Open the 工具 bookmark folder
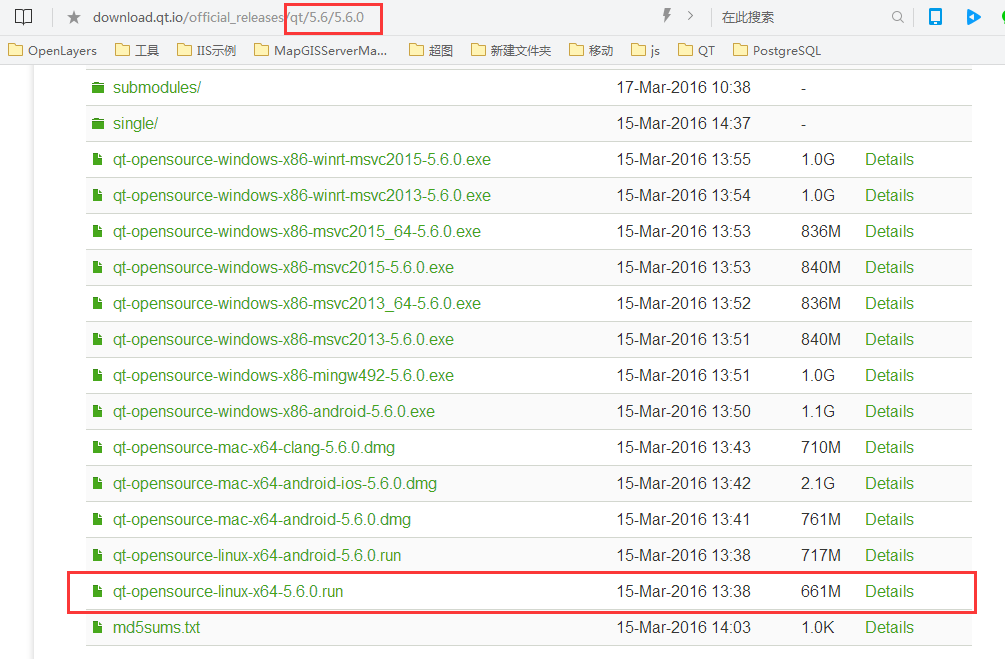1005x659 pixels. coord(137,51)
